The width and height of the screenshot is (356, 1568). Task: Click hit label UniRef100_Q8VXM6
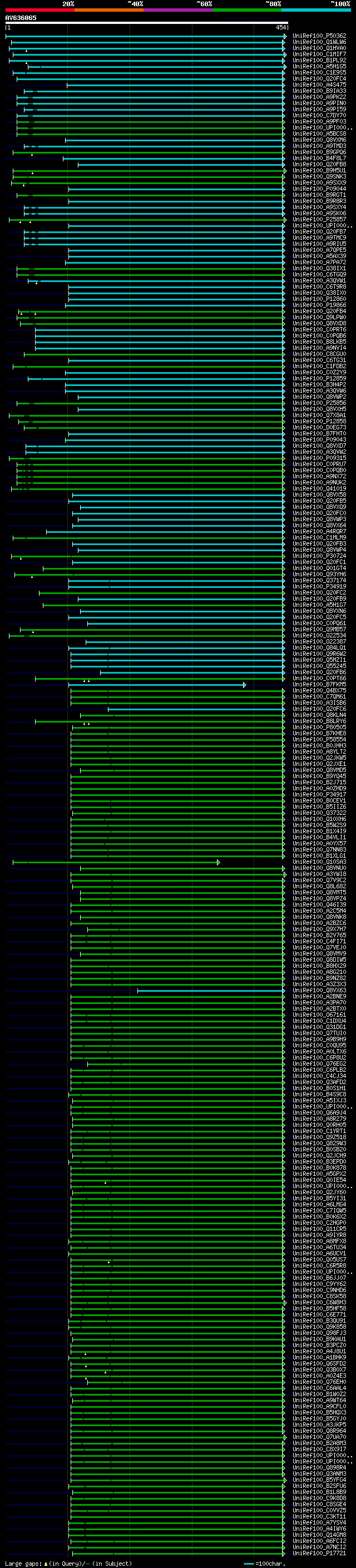pyautogui.click(x=319, y=140)
